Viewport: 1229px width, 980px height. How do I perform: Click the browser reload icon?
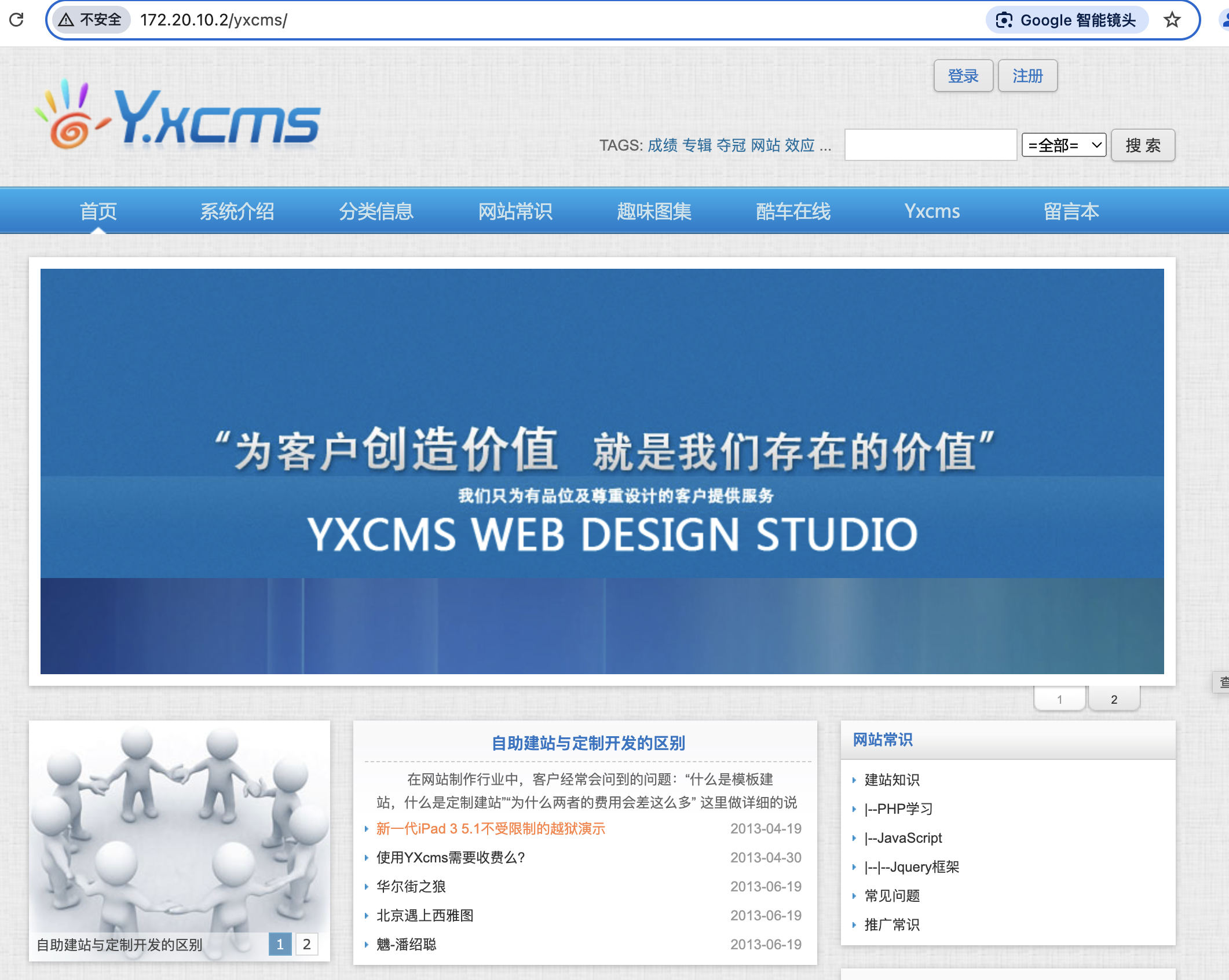[x=17, y=20]
